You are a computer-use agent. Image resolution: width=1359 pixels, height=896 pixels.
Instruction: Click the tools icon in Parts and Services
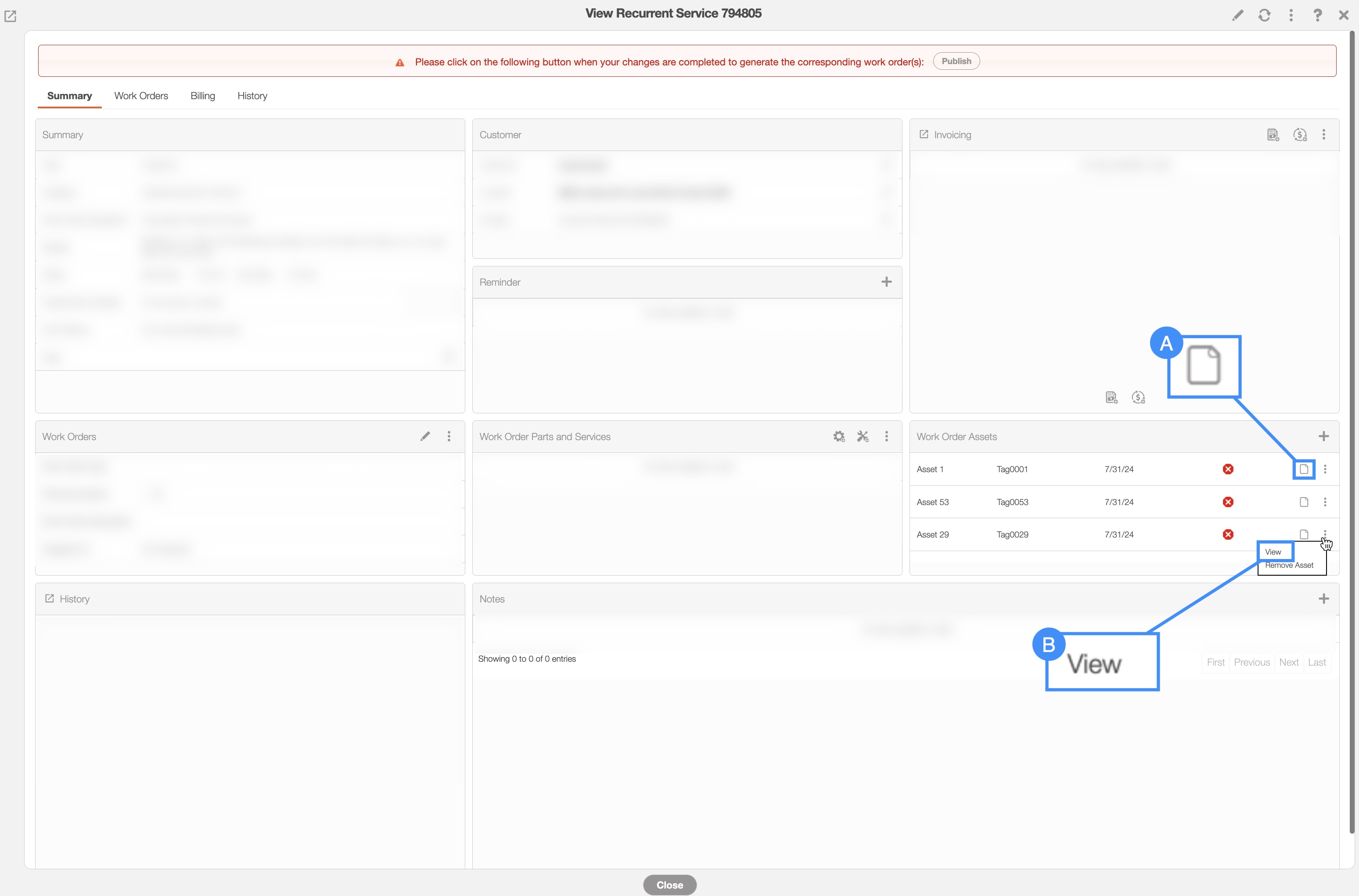[x=863, y=437]
